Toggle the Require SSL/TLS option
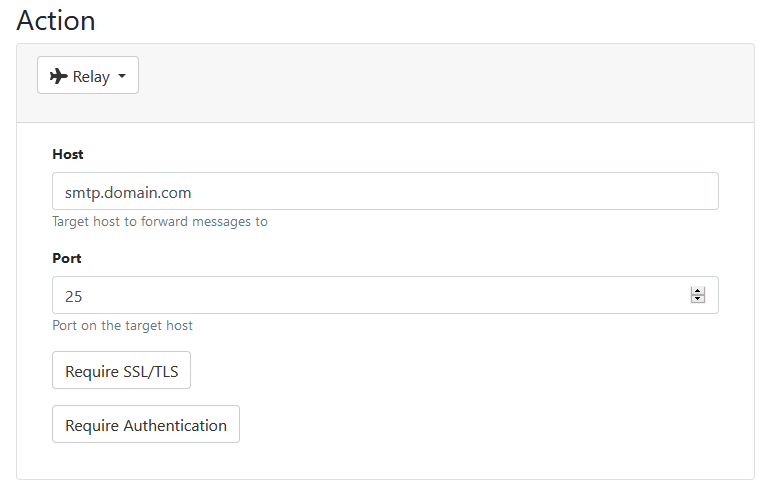 [x=121, y=371]
